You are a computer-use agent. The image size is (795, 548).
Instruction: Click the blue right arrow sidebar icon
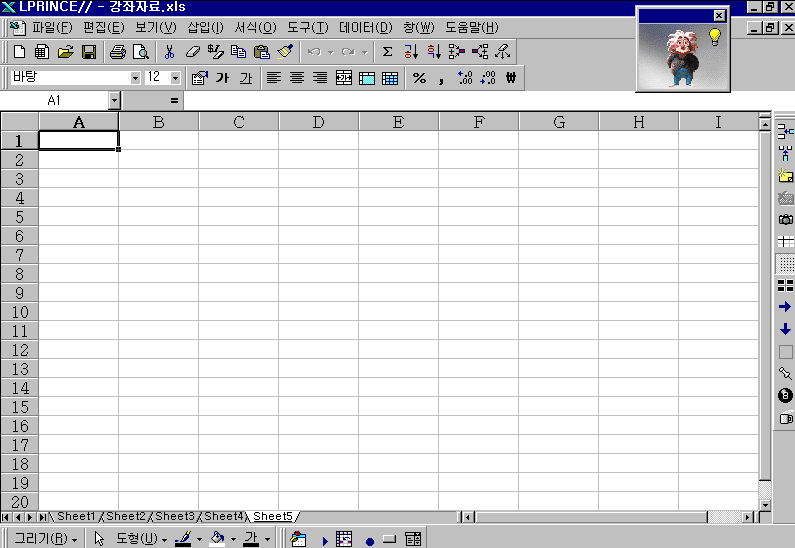point(785,307)
